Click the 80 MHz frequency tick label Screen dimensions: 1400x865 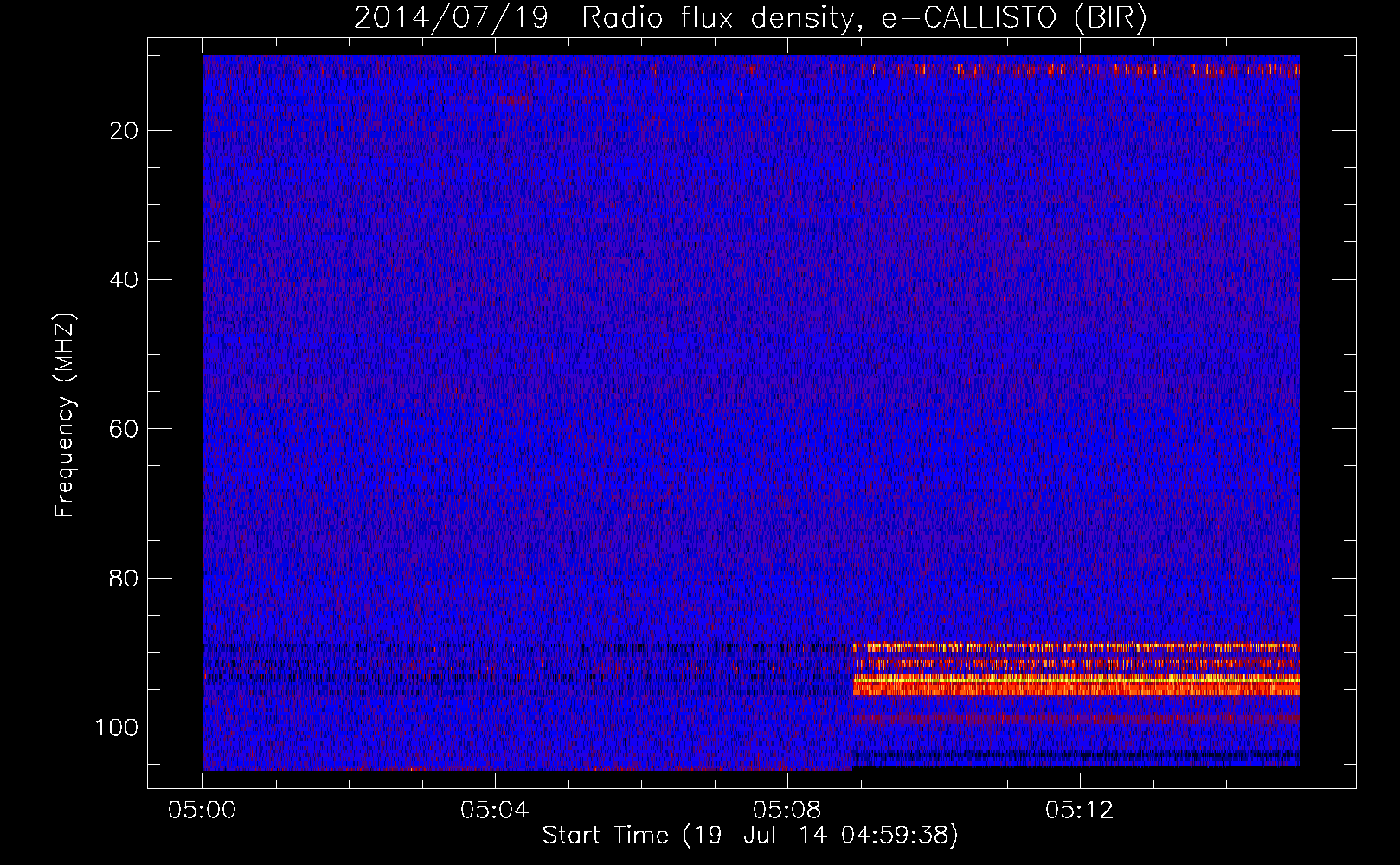pyautogui.click(x=125, y=578)
